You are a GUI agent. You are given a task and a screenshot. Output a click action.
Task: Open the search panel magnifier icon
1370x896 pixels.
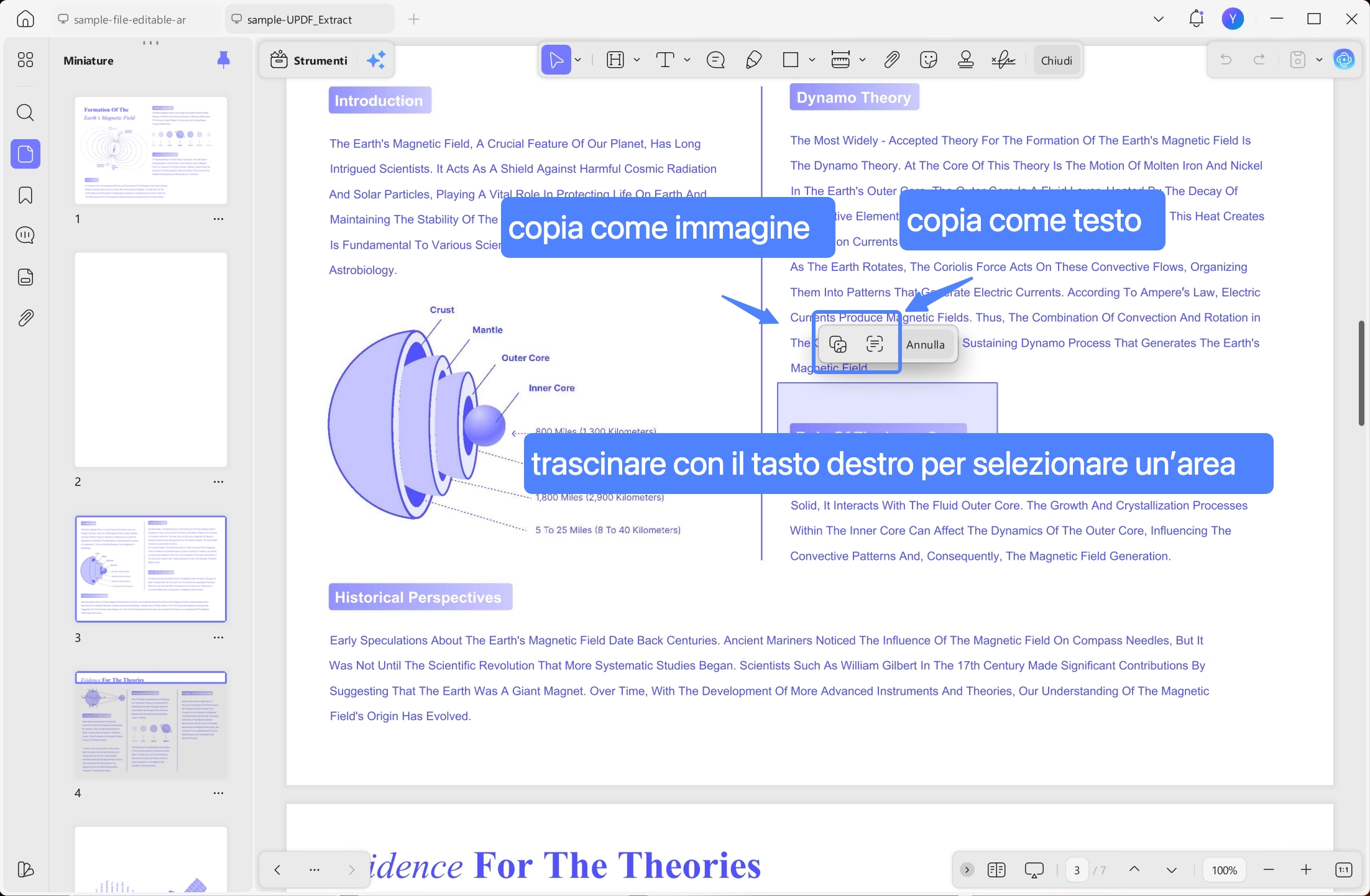point(25,112)
